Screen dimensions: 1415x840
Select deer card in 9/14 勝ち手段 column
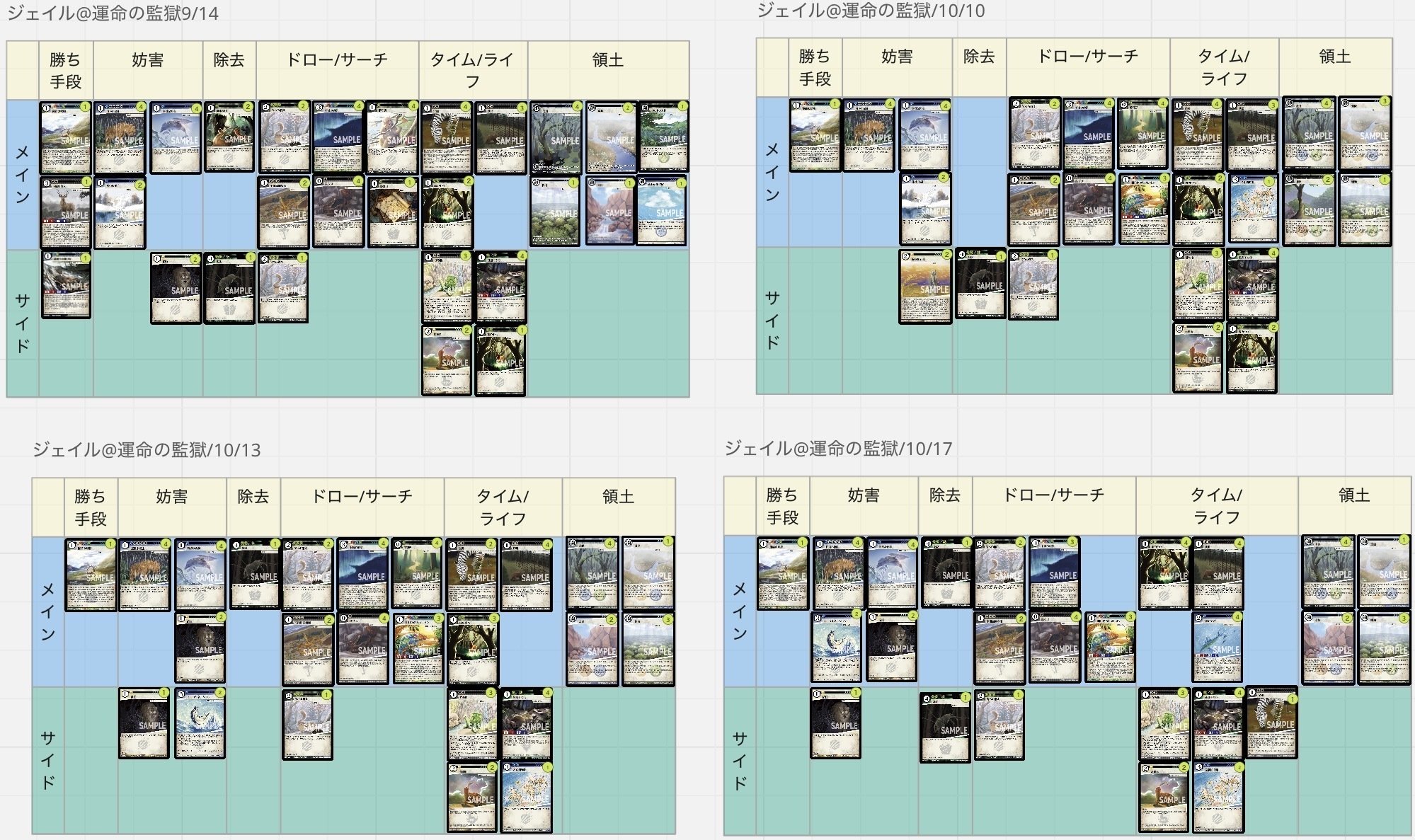[66, 212]
